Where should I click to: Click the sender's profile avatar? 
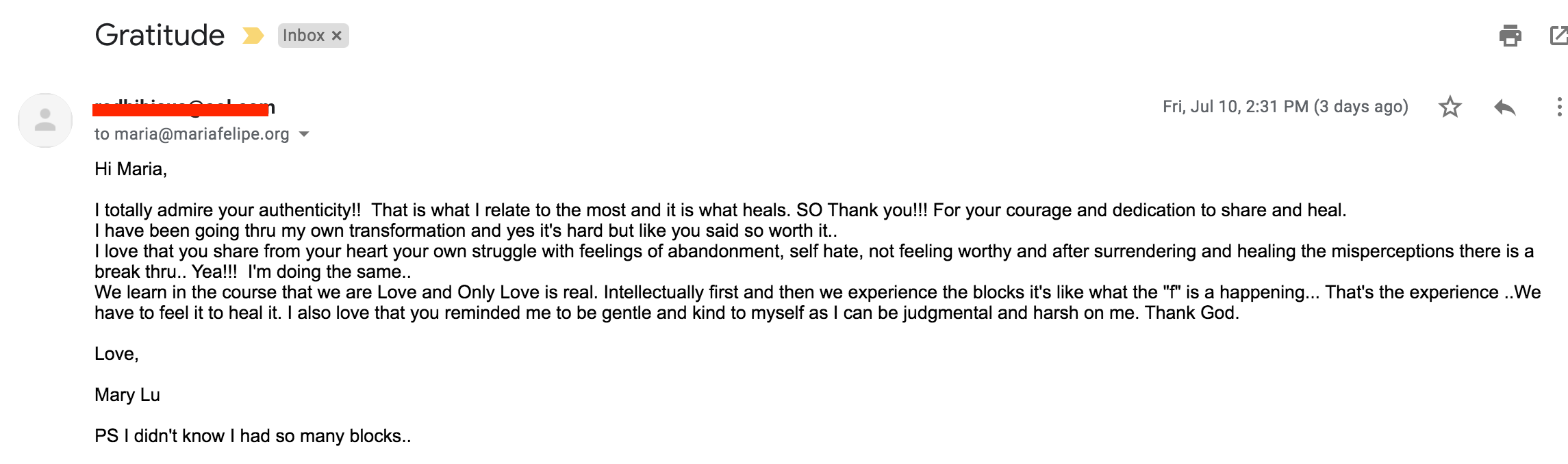tap(45, 120)
